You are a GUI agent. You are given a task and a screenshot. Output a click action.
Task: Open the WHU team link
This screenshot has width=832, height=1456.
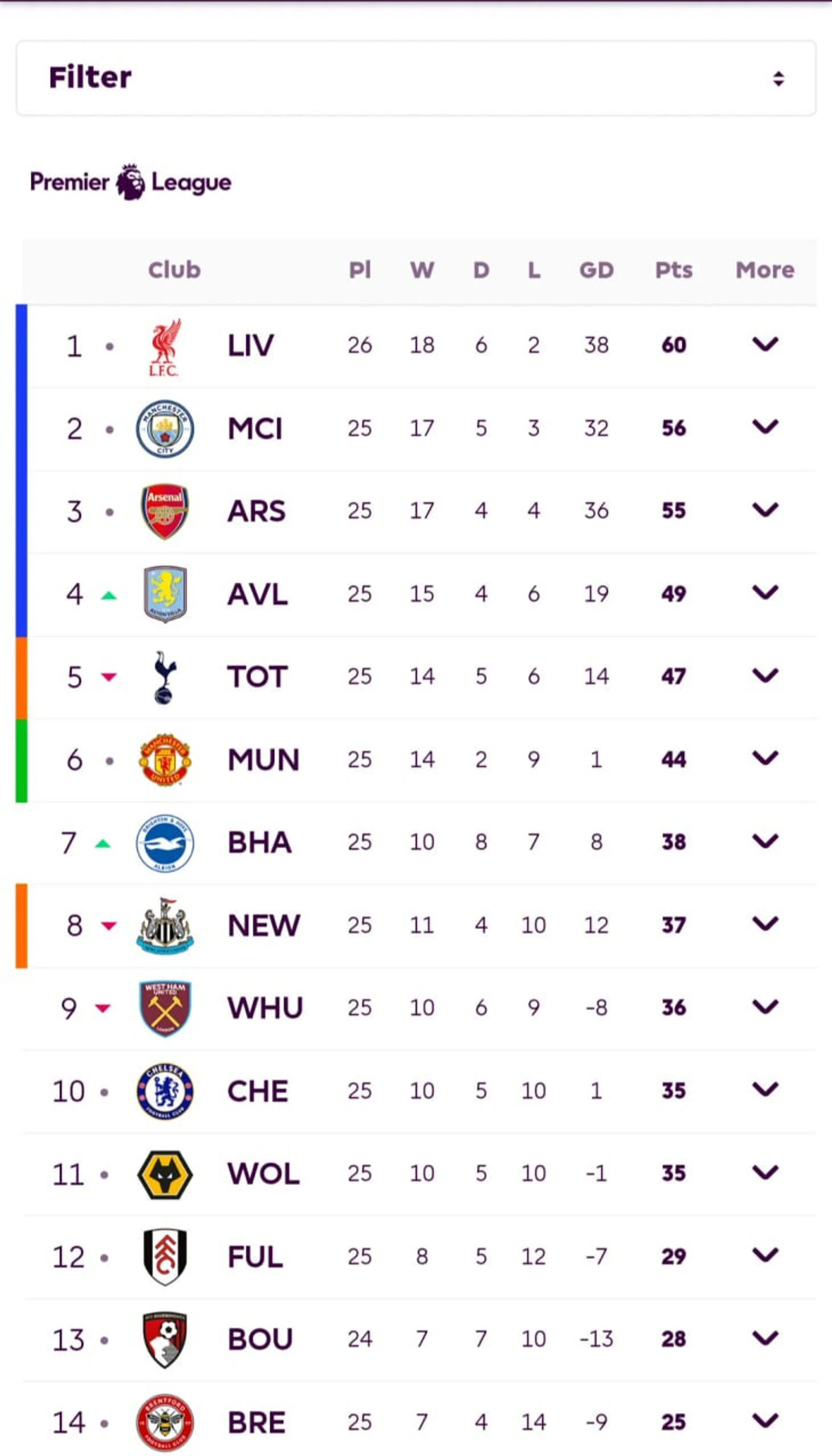264,1008
